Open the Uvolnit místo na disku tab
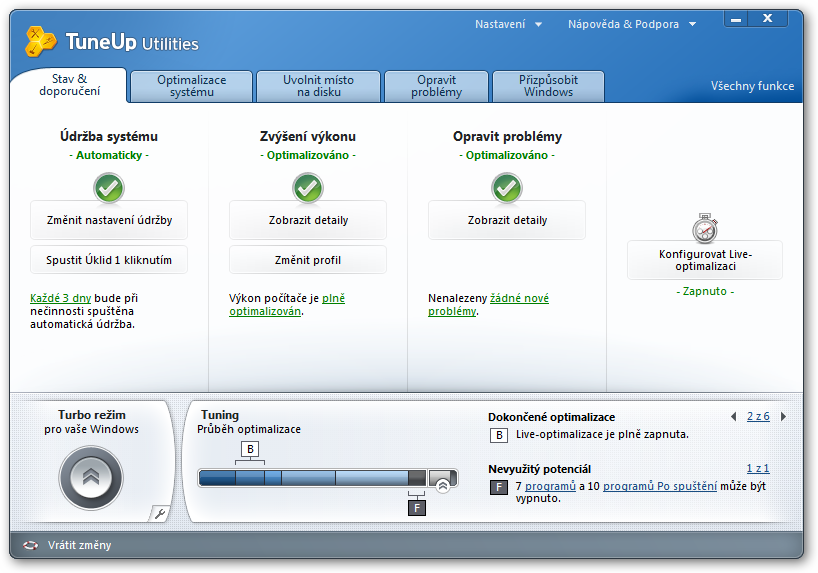The width and height of the screenshot is (818, 573). pyautogui.click(x=318, y=86)
